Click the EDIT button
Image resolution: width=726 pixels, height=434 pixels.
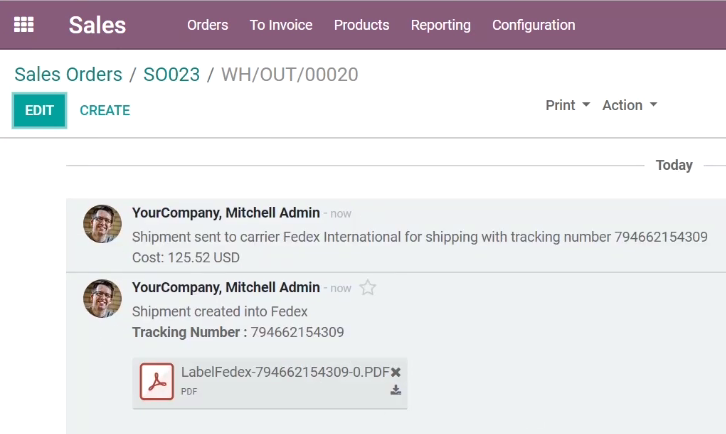(x=39, y=110)
